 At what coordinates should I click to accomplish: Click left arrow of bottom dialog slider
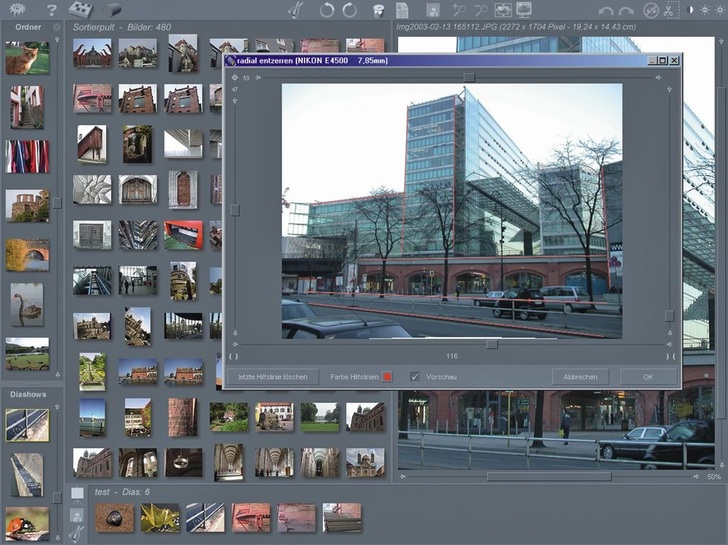(234, 344)
